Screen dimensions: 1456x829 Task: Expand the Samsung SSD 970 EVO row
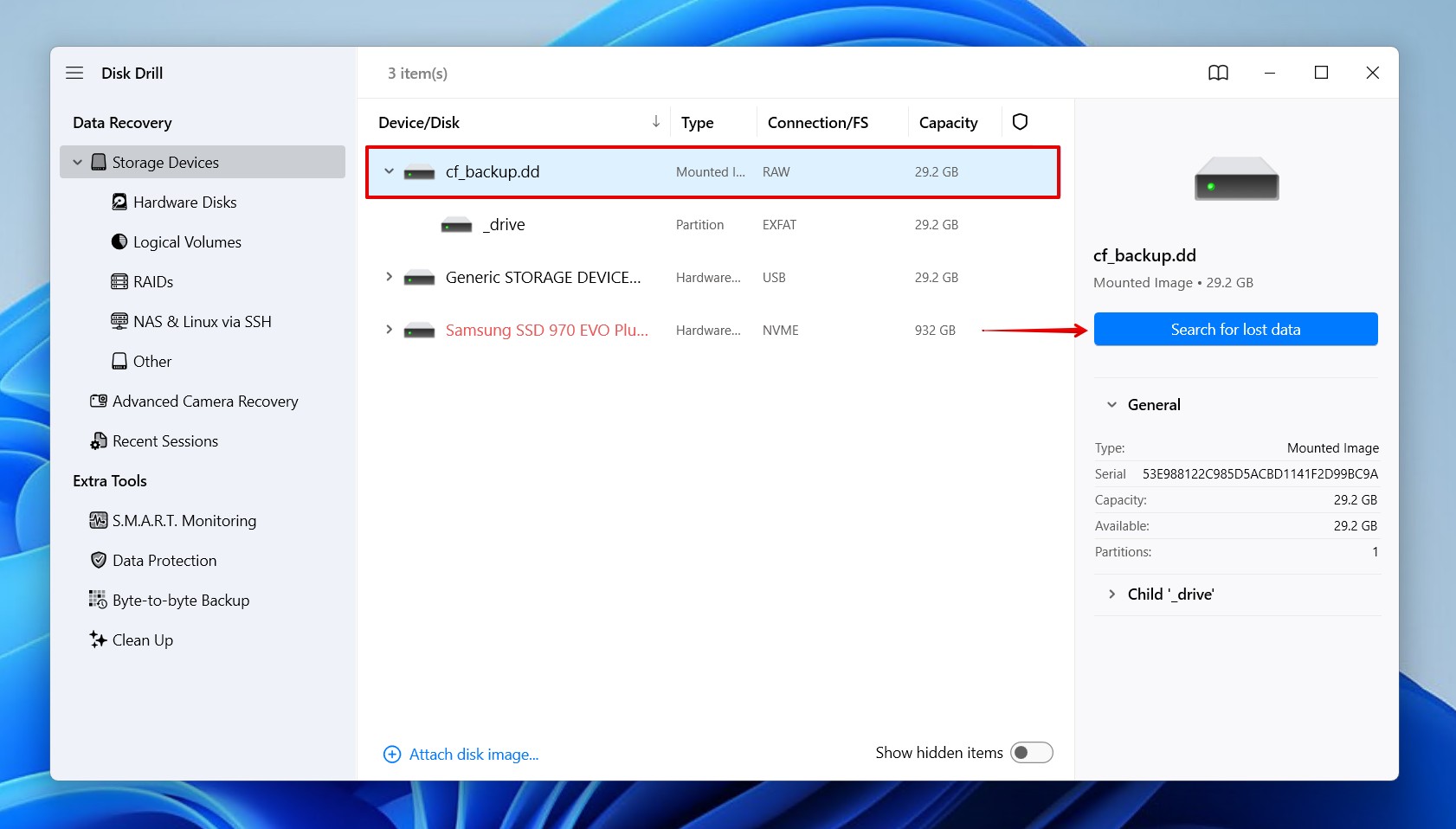click(390, 330)
